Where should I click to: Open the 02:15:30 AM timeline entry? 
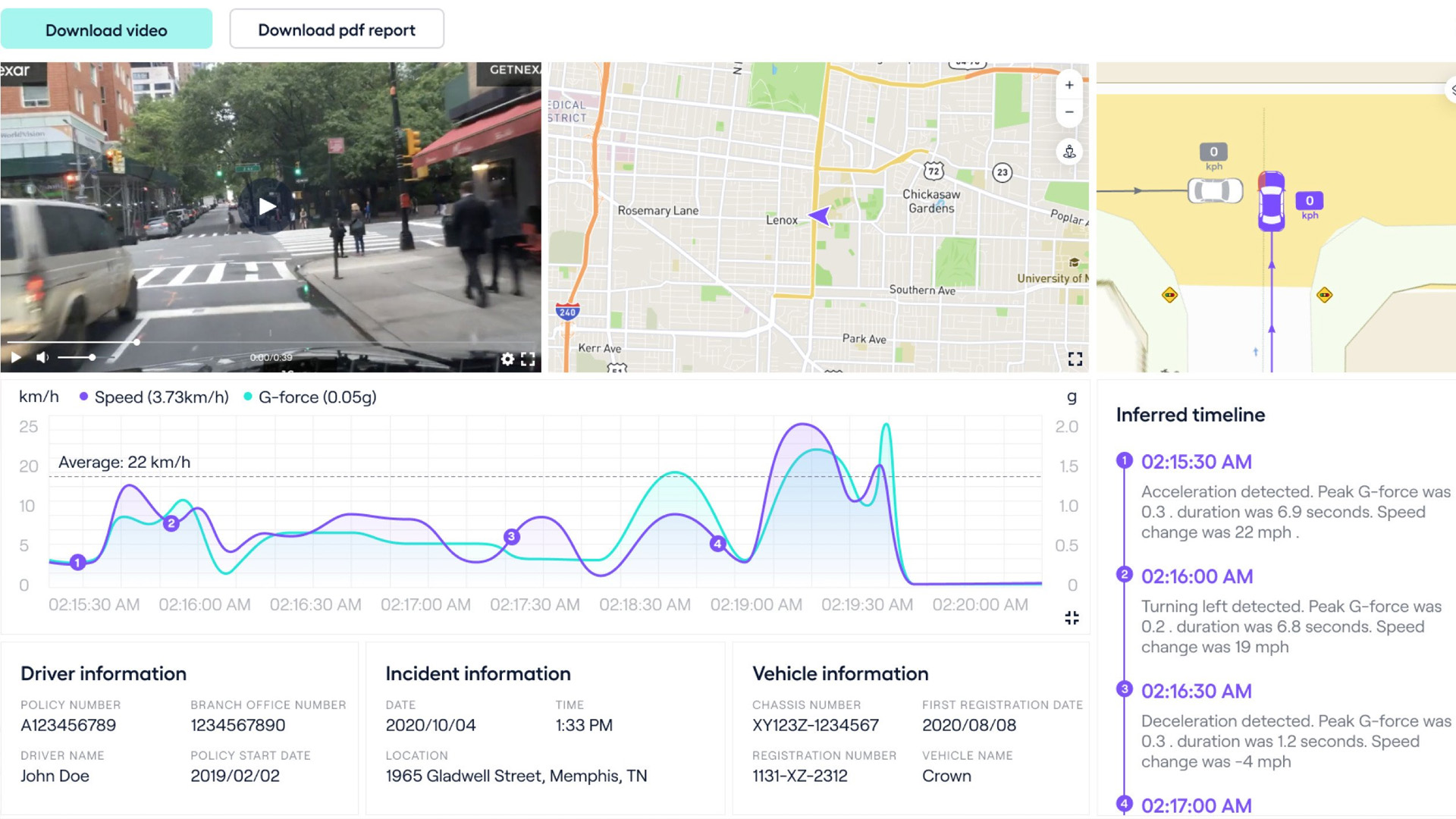coord(1196,462)
